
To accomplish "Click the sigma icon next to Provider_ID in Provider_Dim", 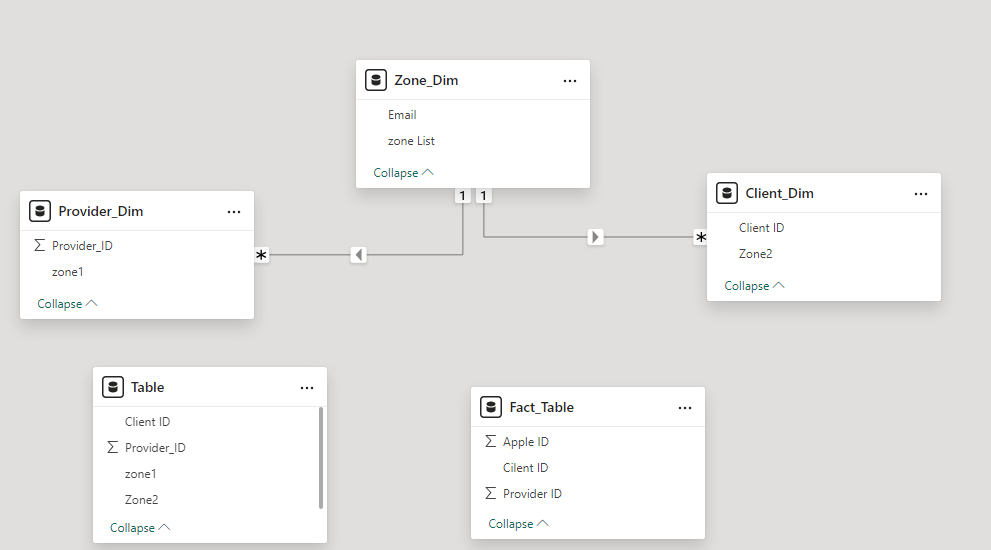I will tap(39, 245).
